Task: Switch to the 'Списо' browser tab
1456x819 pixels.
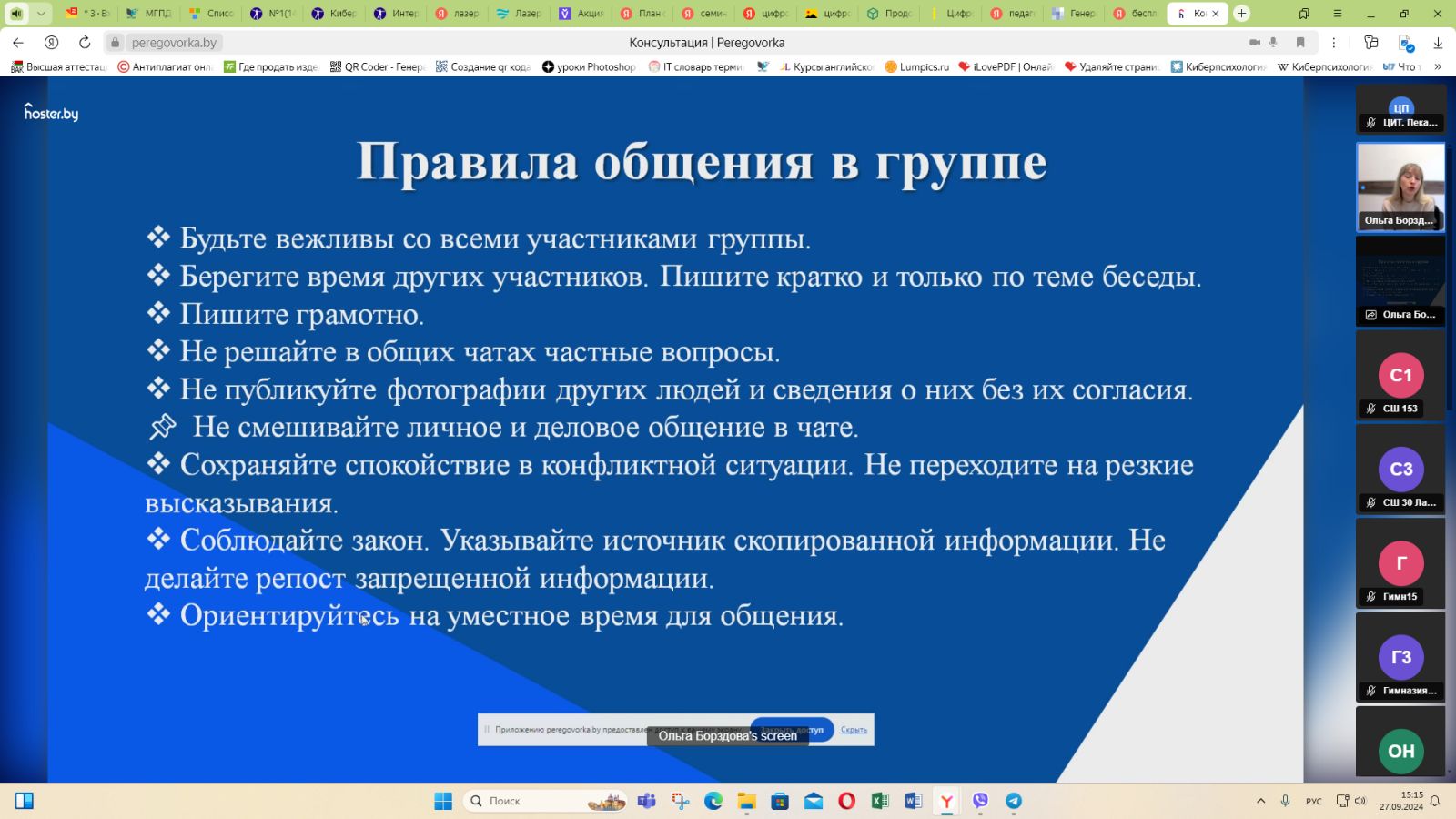Action: coord(211,14)
